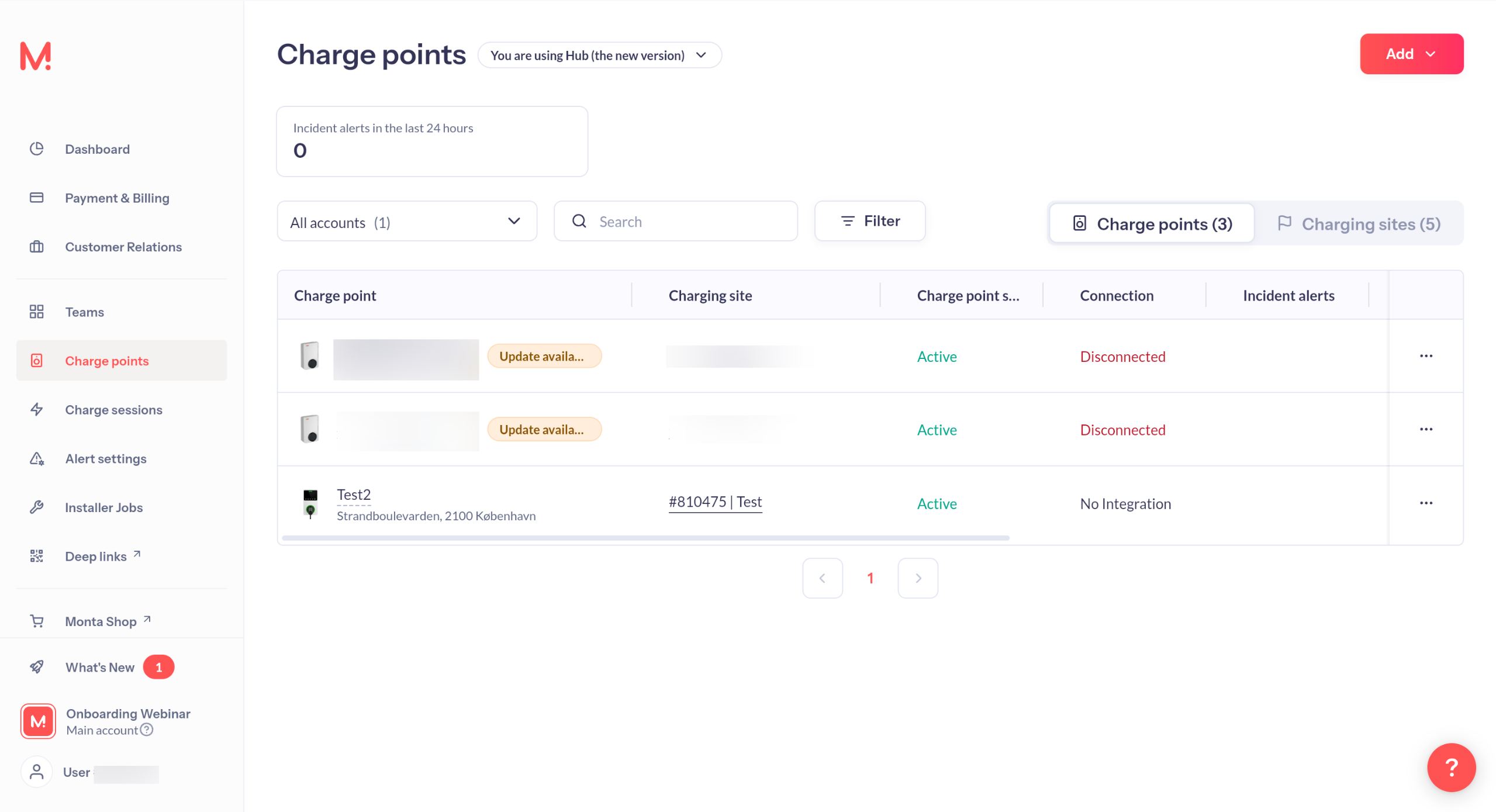Click the Alert settings warning icon
This screenshot has height=812, width=1496.
(x=36, y=458)
